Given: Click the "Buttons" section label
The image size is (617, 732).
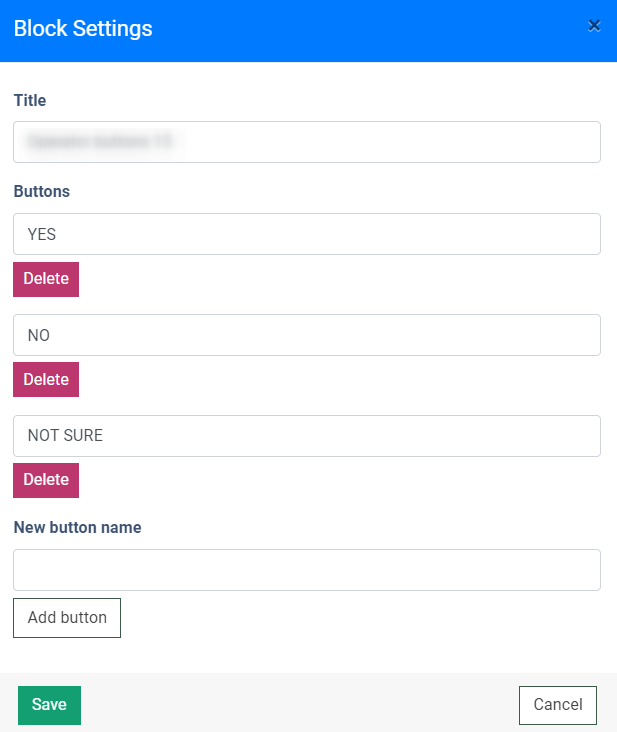Looking at the screenshot, I should pyautogui.click(x=41, y=191).
